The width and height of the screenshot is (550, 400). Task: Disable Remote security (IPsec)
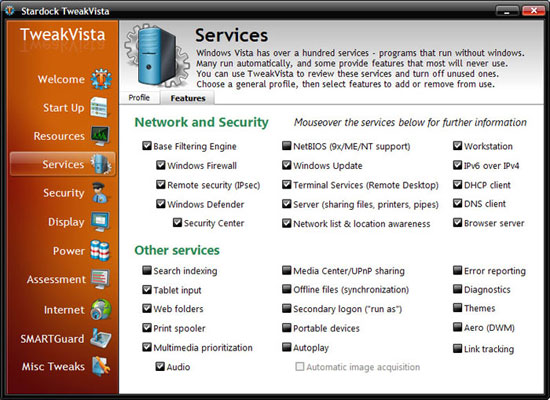161,184
